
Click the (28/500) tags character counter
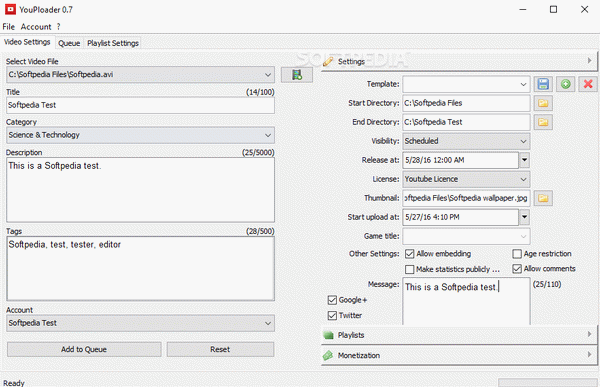(260, 231)
